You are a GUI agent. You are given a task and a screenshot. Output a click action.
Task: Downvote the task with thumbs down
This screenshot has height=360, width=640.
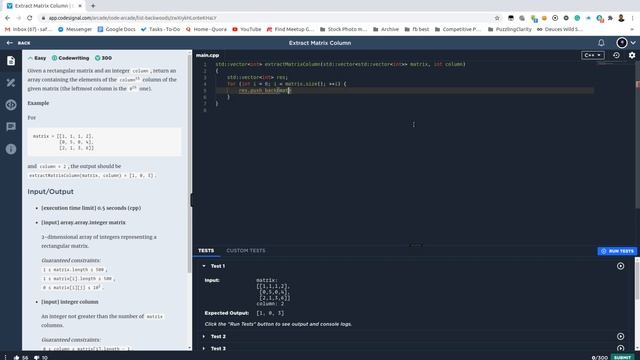36,358
